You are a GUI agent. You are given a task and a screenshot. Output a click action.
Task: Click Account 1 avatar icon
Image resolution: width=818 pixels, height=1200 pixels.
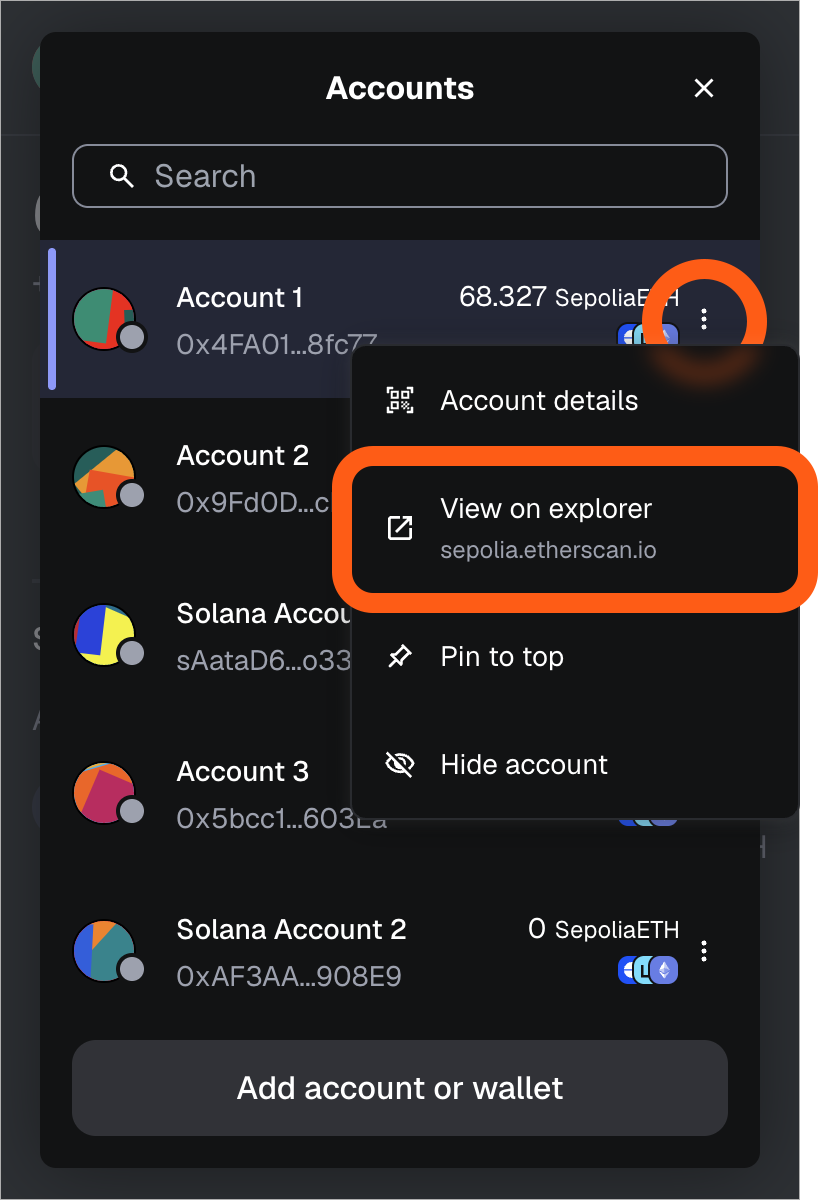pyautogui.click(x=105, y=318)
